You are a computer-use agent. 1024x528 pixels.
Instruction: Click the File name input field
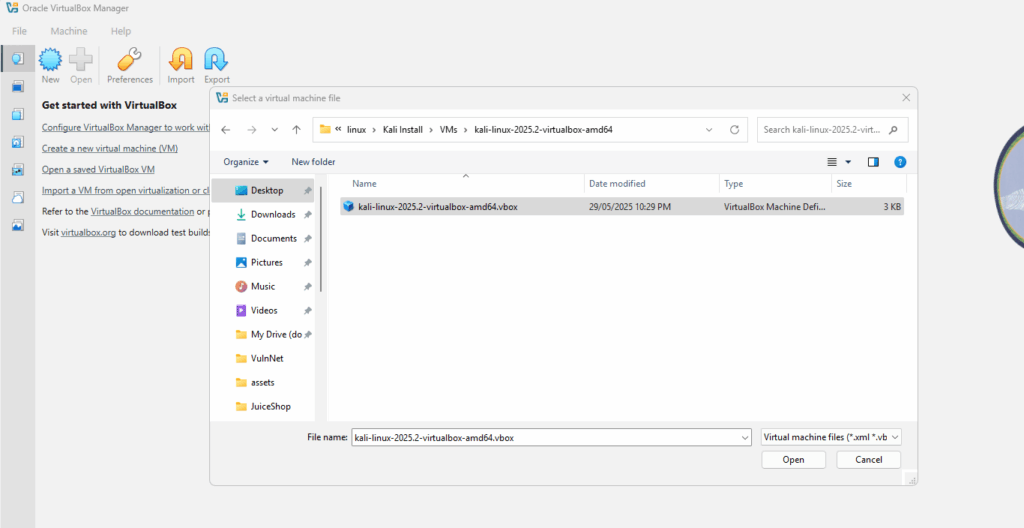(545, 438)
